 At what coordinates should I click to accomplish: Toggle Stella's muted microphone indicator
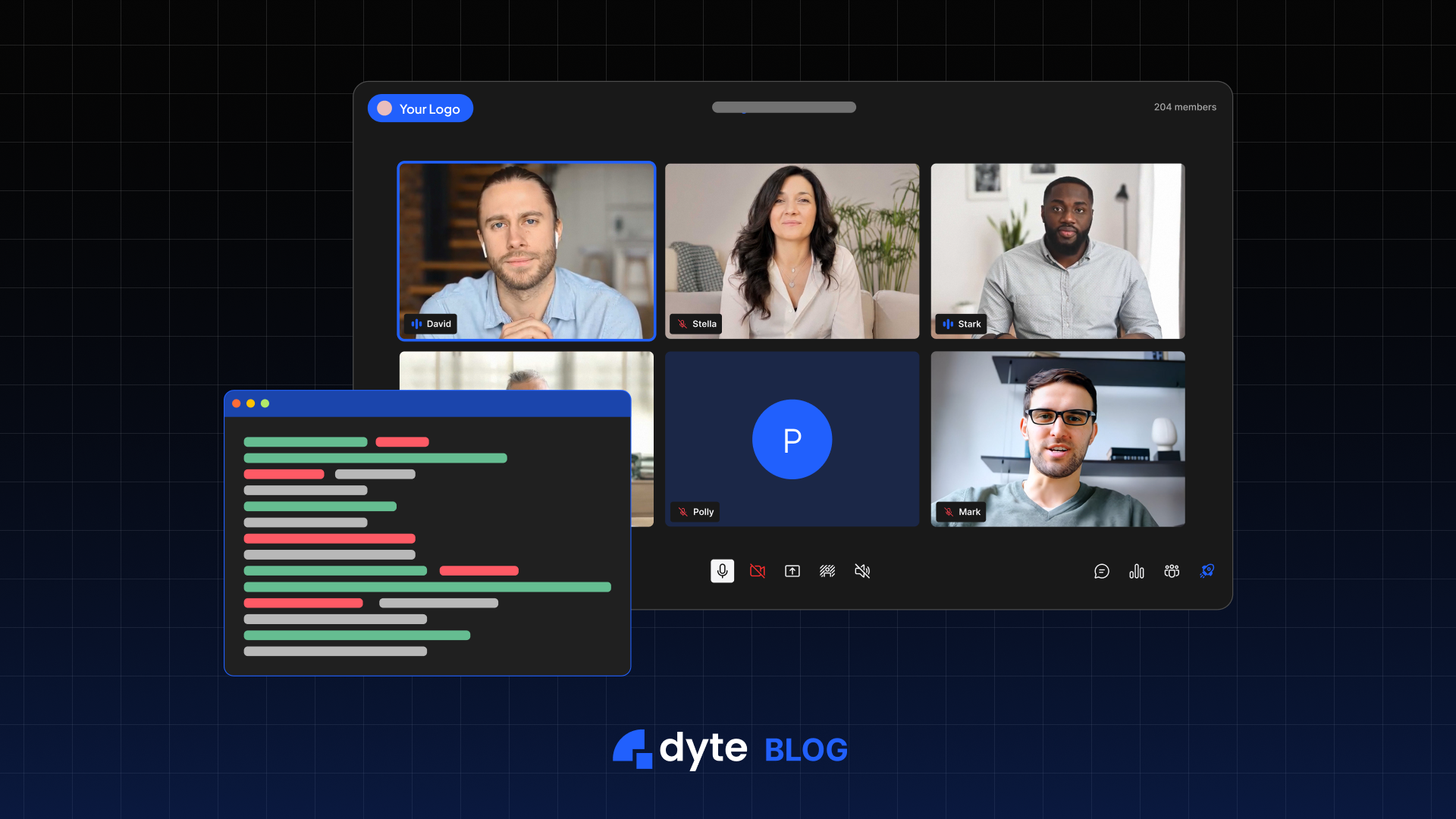click(682, 324)
